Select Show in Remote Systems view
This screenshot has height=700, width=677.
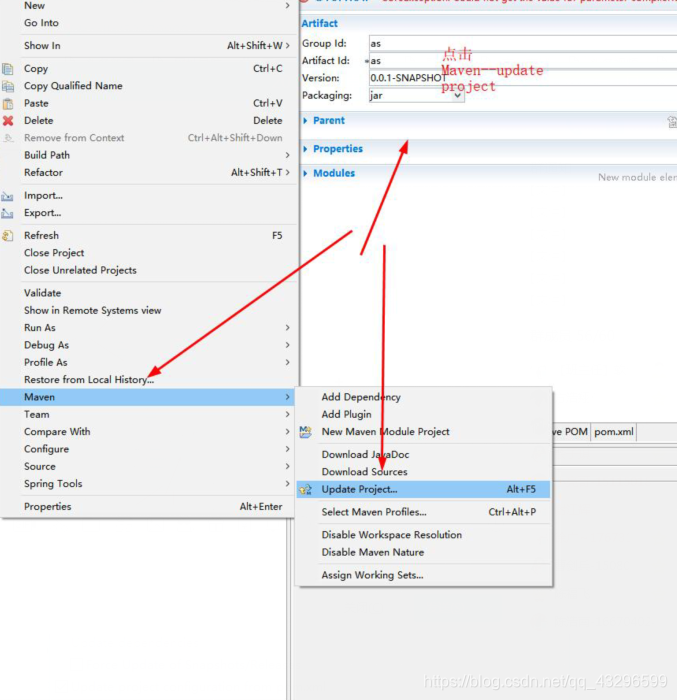pos(92,310)
